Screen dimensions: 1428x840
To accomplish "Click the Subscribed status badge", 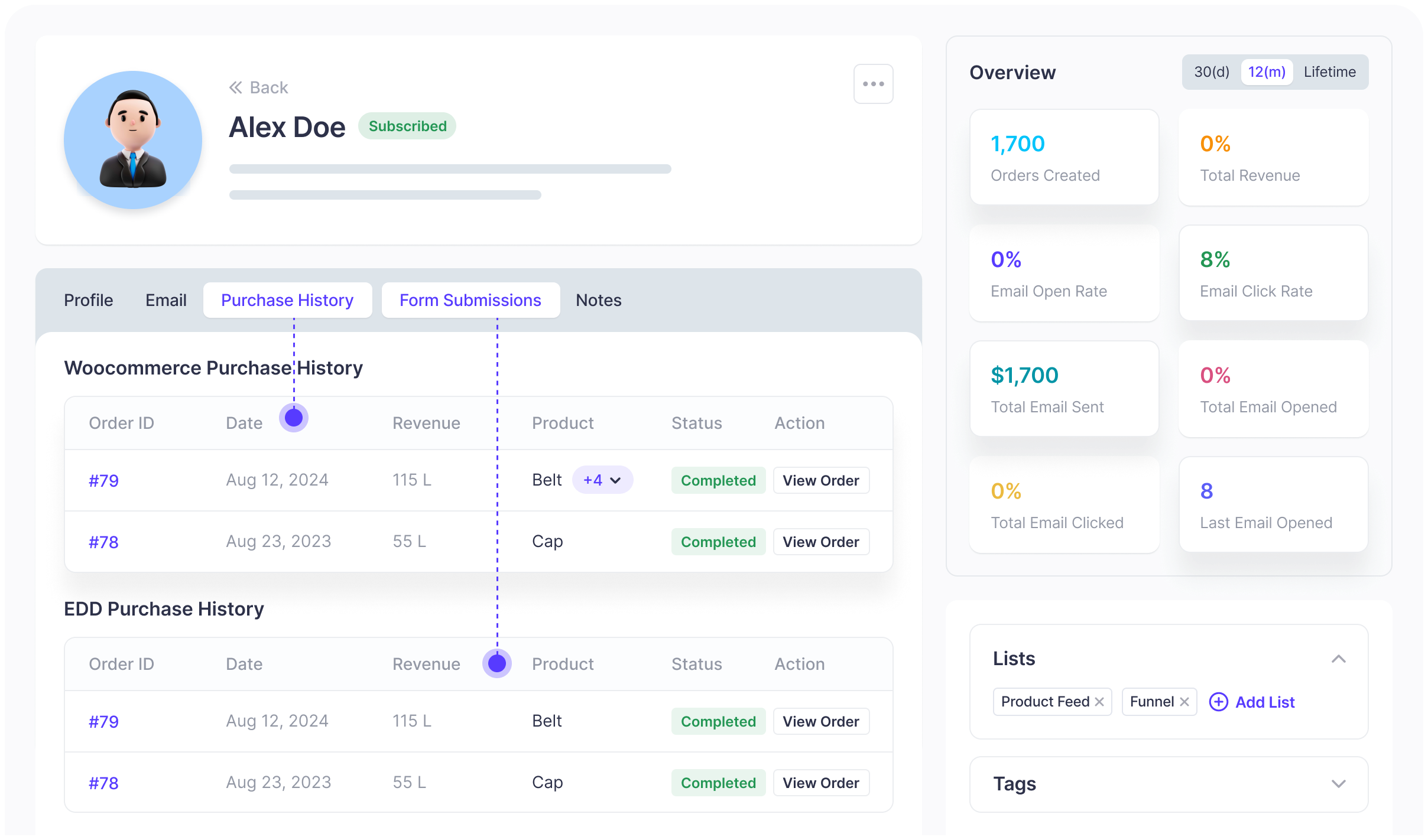I will click(x=407, y=126).
